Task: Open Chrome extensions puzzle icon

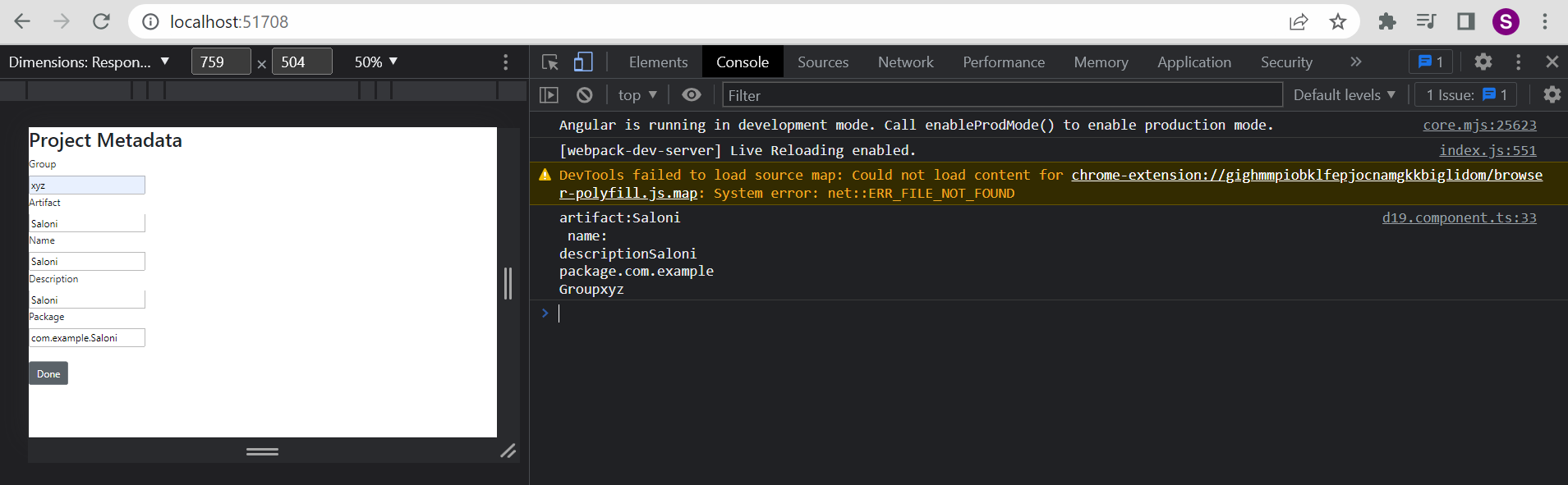Action: [x=1387, y=21]
